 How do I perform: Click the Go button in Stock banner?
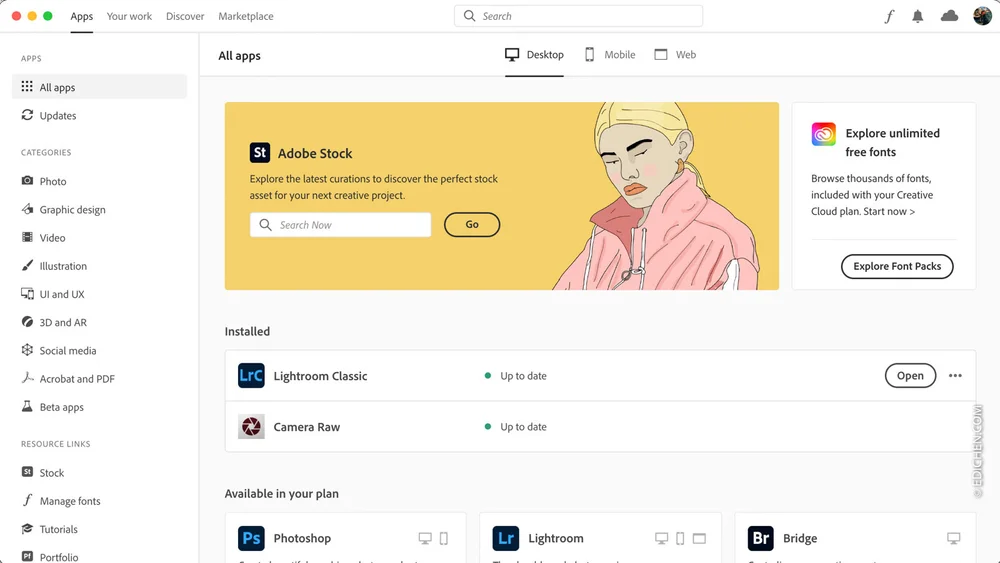click(x=472, y=224)
